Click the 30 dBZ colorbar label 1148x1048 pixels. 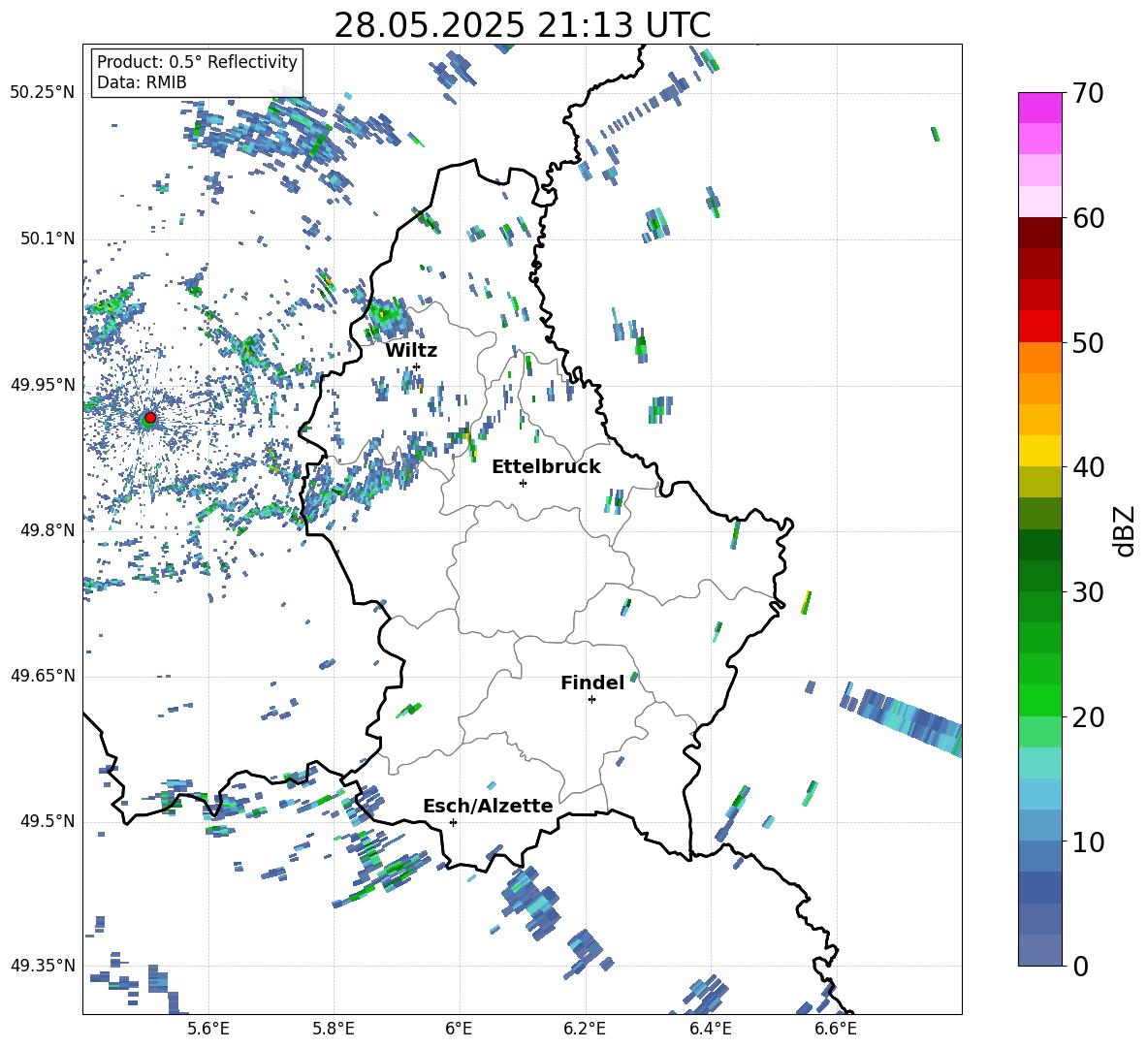coord(1087,592)
